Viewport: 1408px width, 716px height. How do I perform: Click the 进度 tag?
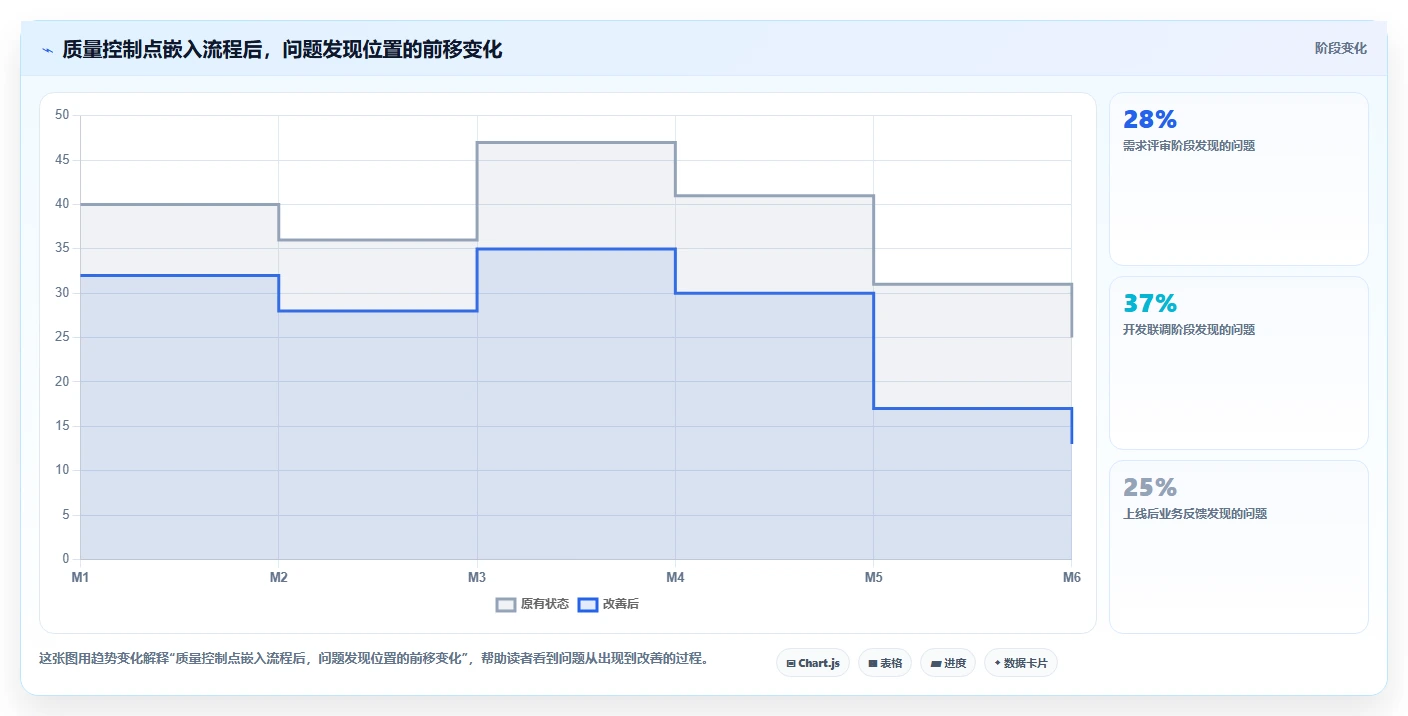[x=948, y=663]
